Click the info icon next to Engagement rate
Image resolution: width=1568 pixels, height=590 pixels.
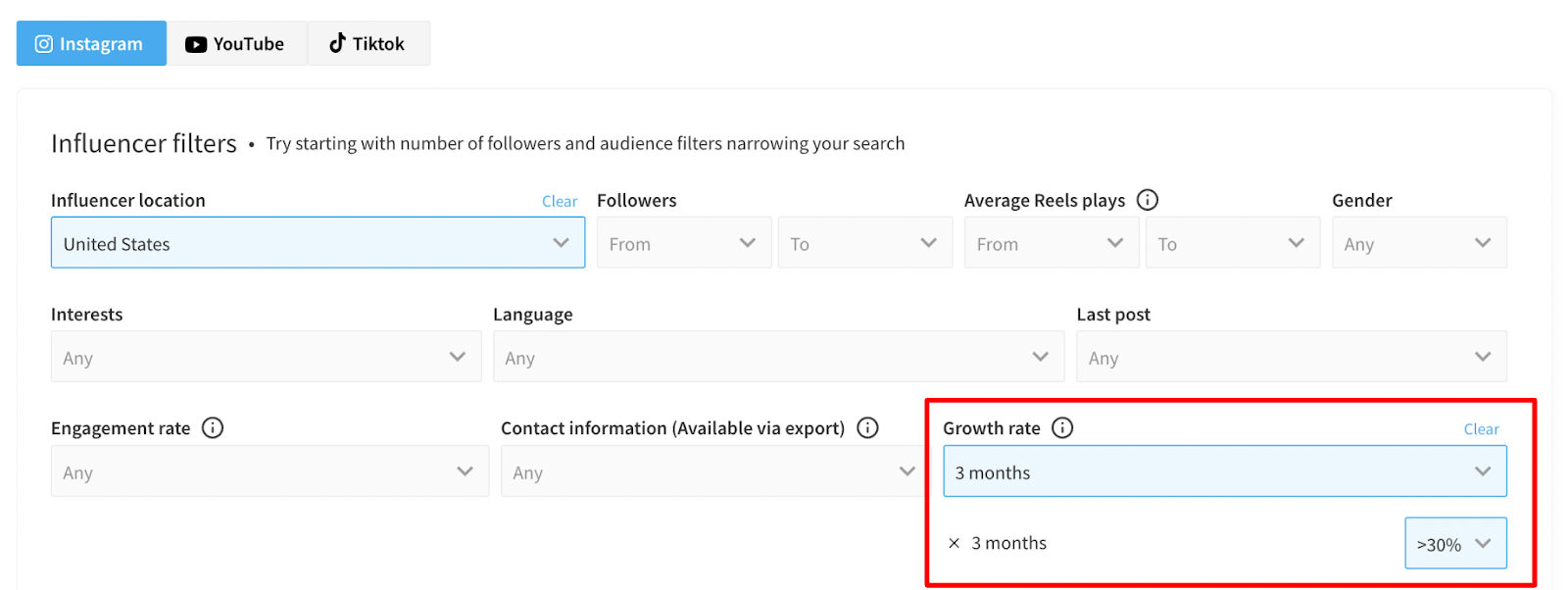click(x=213, y=427)
